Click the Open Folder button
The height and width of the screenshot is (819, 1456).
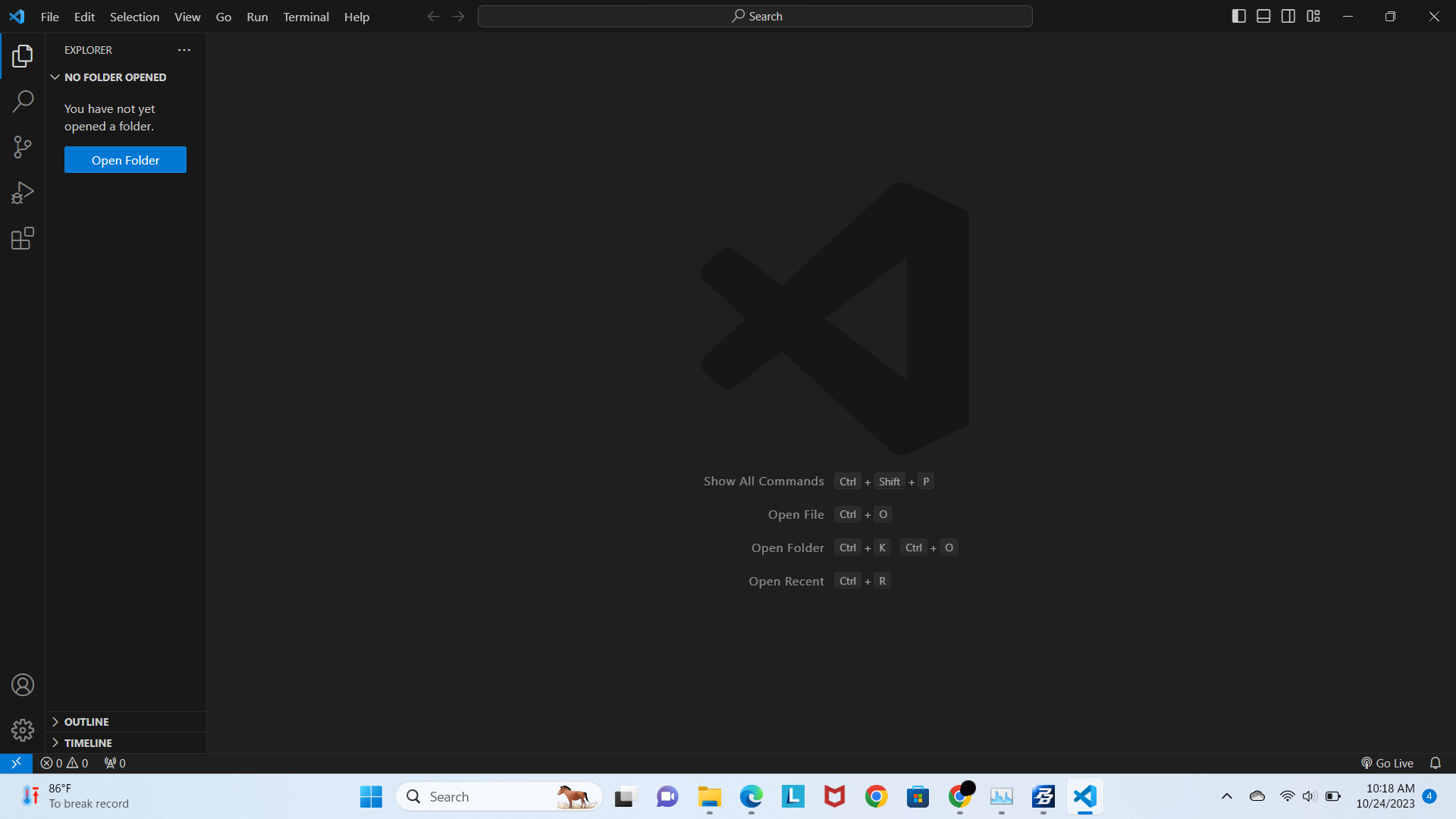point(124,160)
